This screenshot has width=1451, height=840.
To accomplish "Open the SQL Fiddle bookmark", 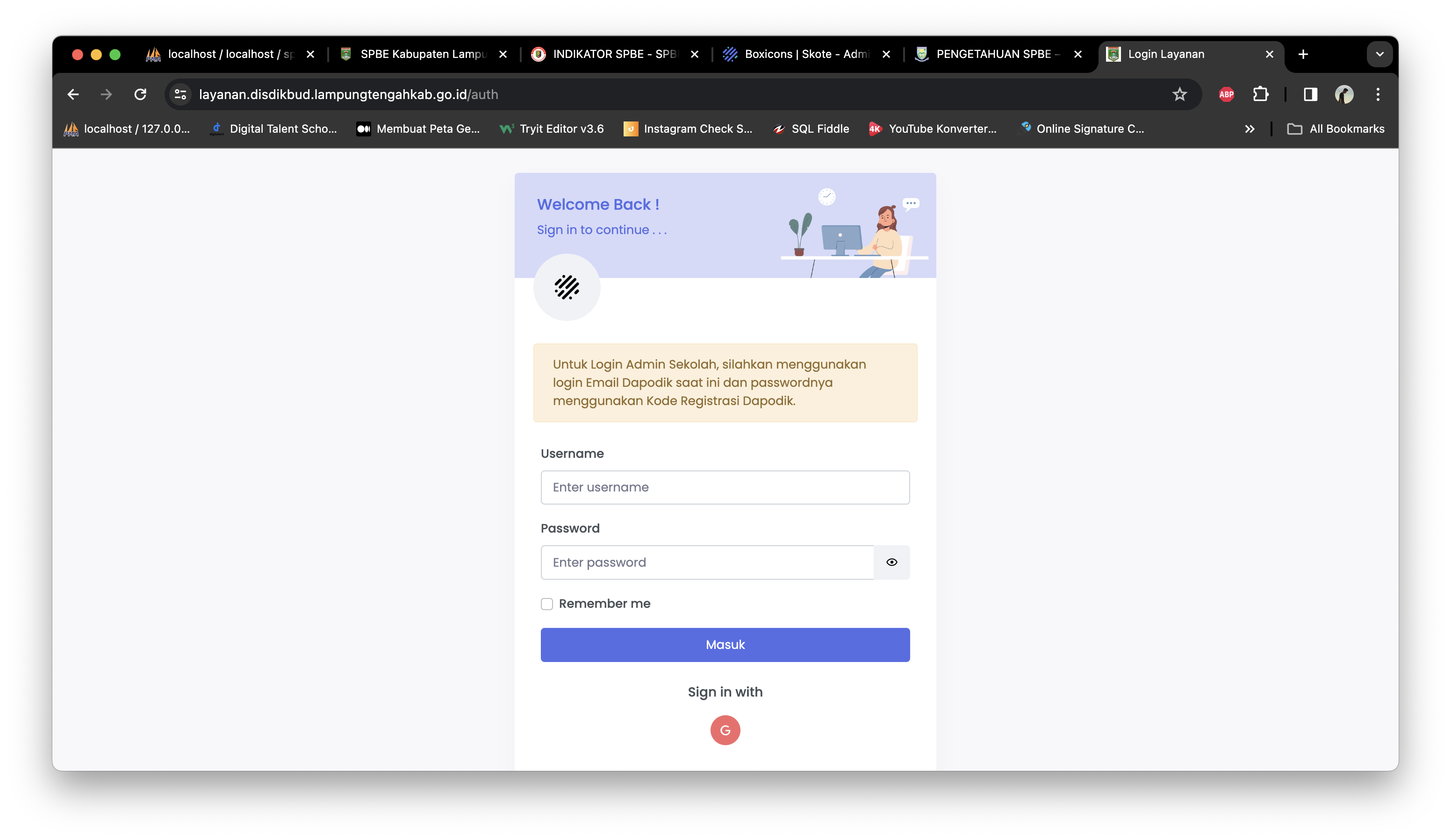I will pyautogui.click(x=811, y=129).
